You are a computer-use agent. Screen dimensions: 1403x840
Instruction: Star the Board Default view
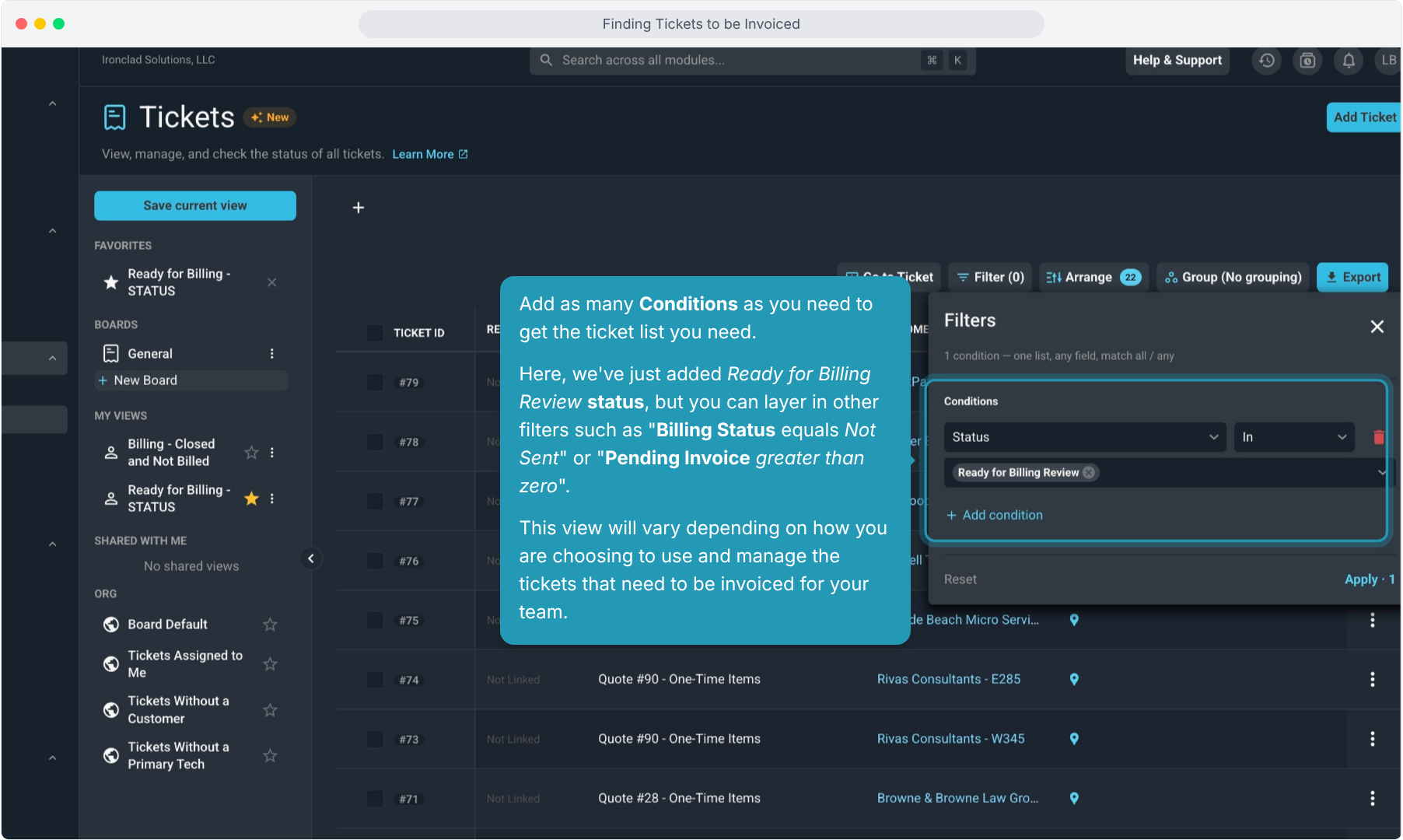[x=270, y=625]
